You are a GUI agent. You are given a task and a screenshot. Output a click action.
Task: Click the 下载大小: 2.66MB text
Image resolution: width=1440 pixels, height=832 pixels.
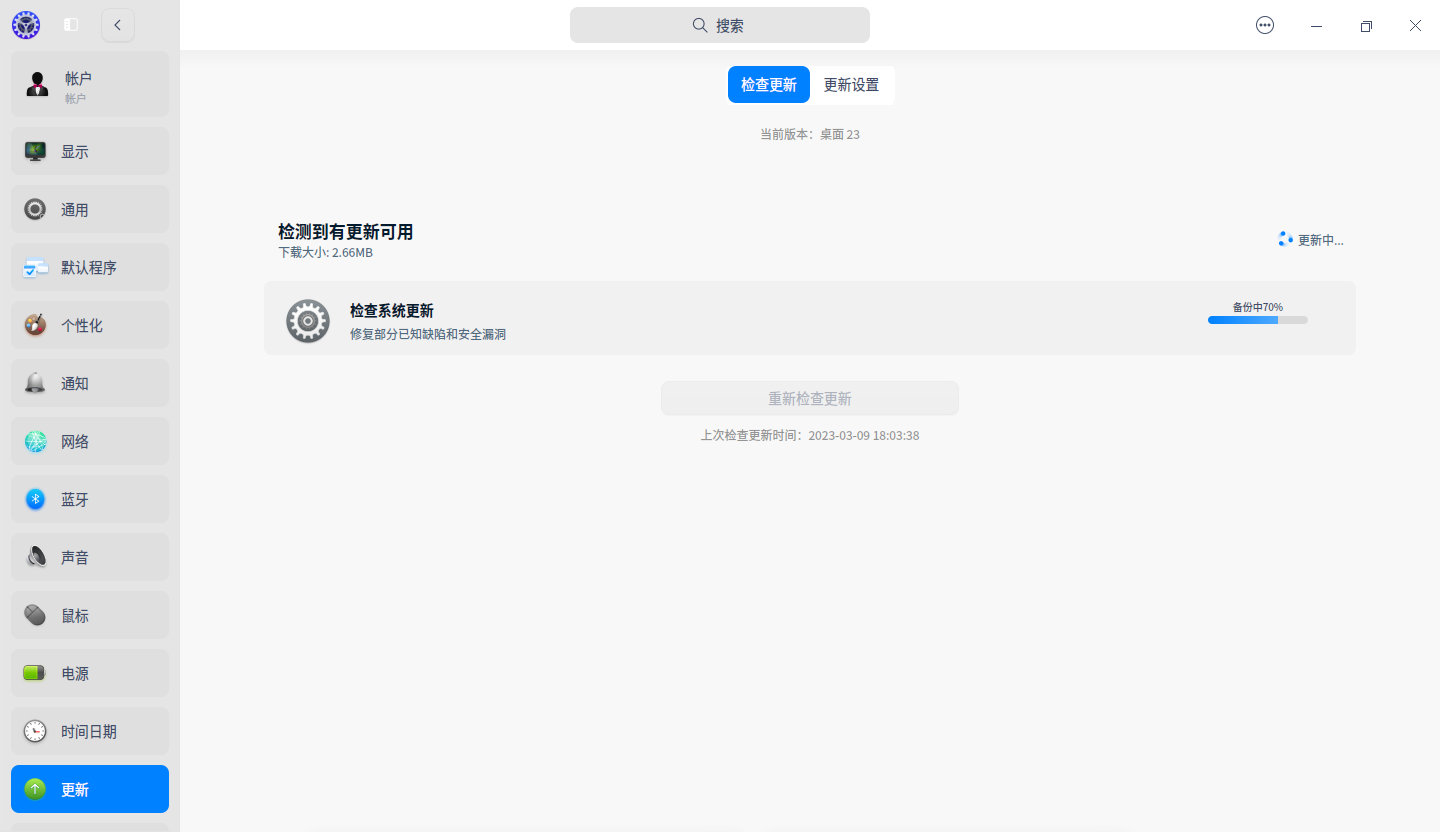pyautogui.click(x=326, y=253)
